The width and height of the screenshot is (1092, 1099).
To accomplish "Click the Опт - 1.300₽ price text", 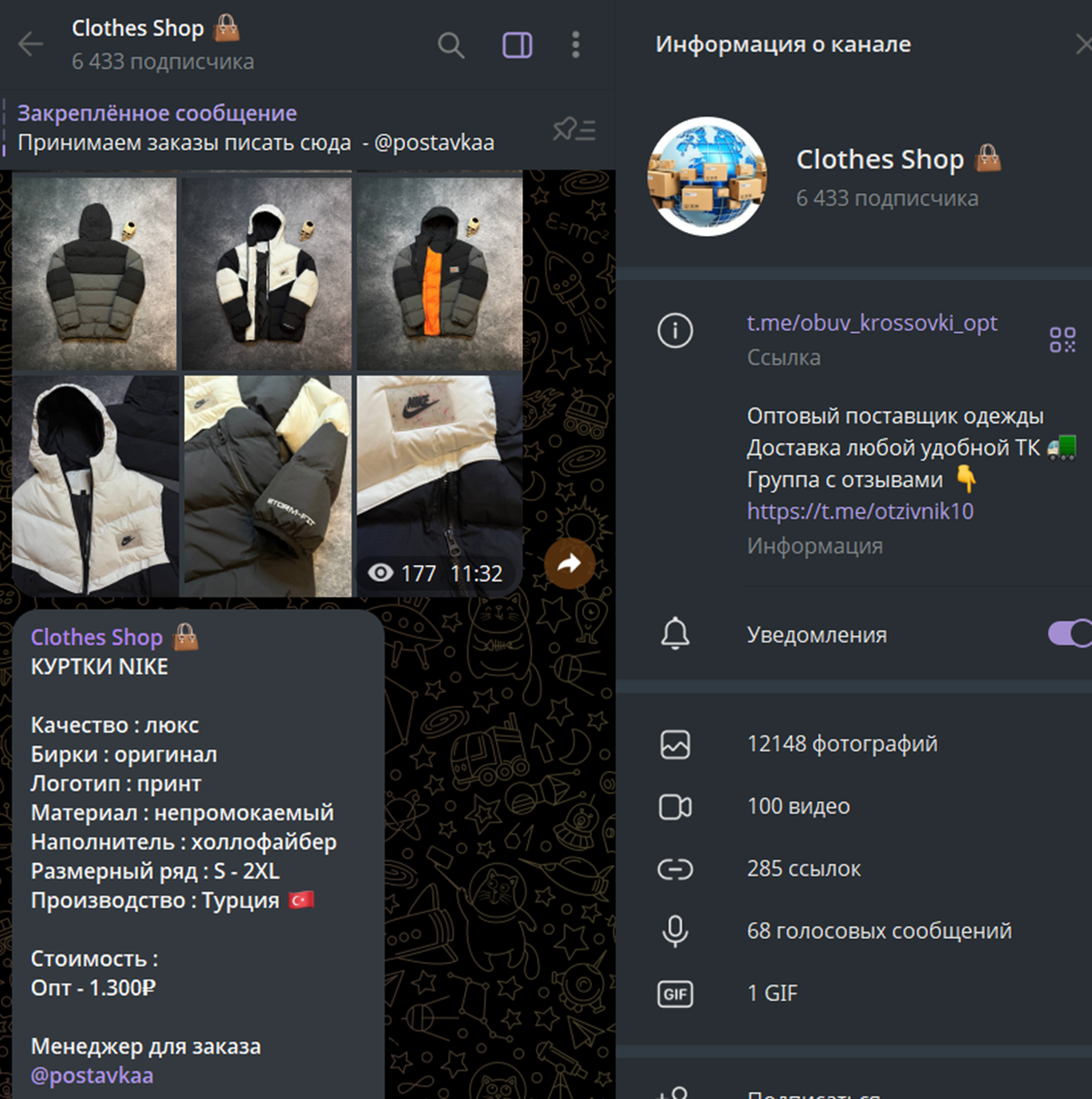I will 93,987.
